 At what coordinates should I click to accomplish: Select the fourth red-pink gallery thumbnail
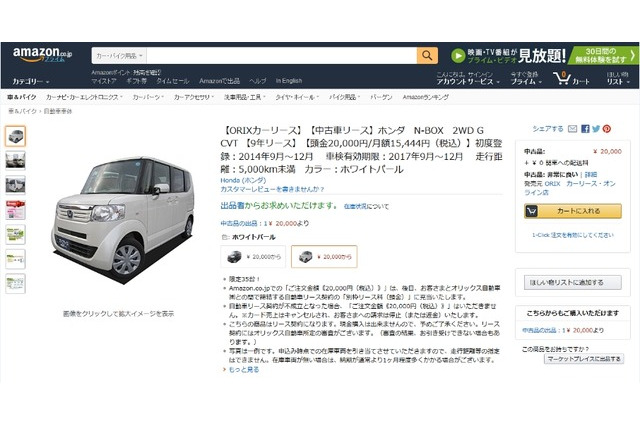click(16, 209)
